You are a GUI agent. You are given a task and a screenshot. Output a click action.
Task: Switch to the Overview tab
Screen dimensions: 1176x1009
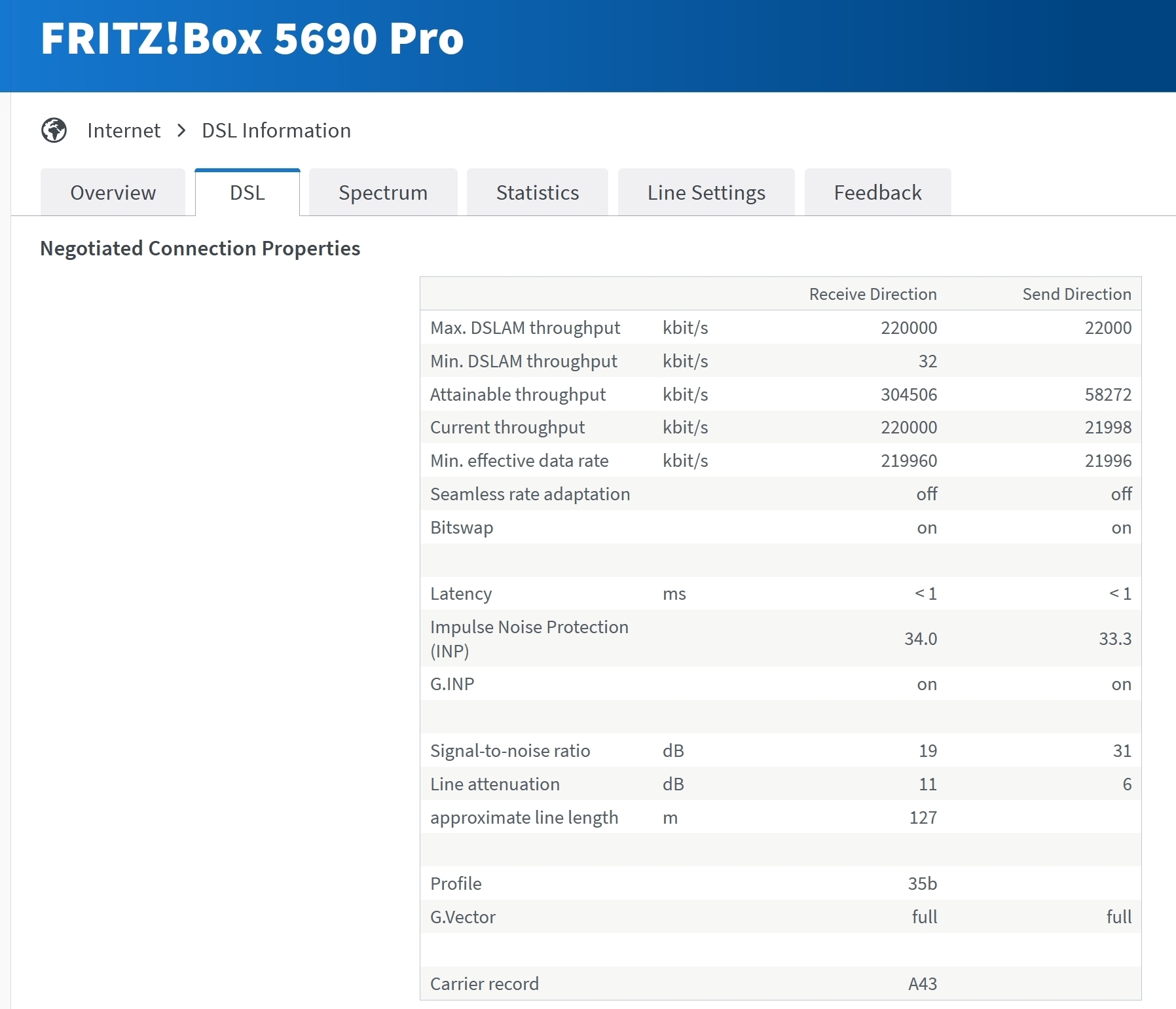tap(113, 193)
